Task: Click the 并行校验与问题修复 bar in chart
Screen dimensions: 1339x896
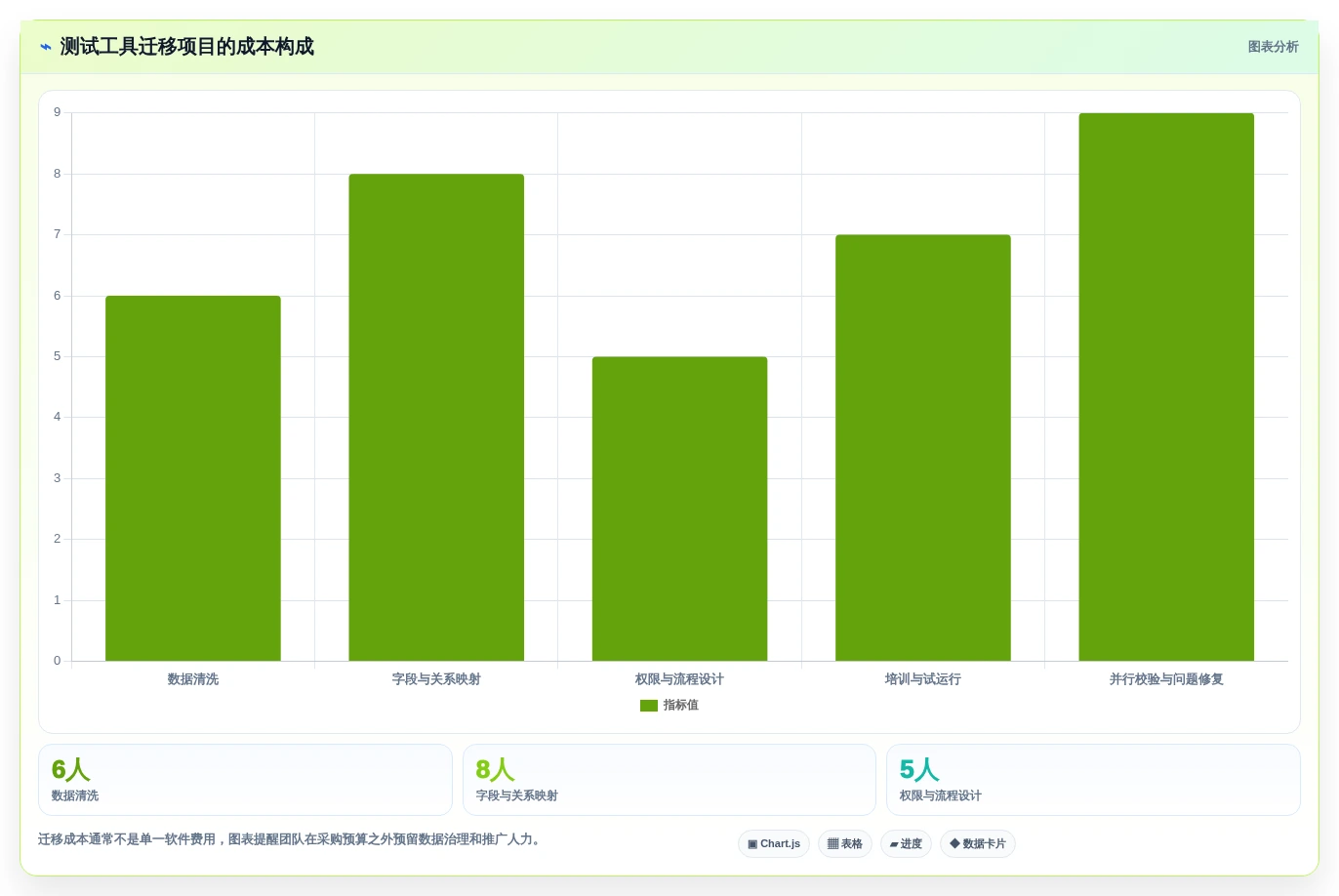Action: coord(1166,387)
